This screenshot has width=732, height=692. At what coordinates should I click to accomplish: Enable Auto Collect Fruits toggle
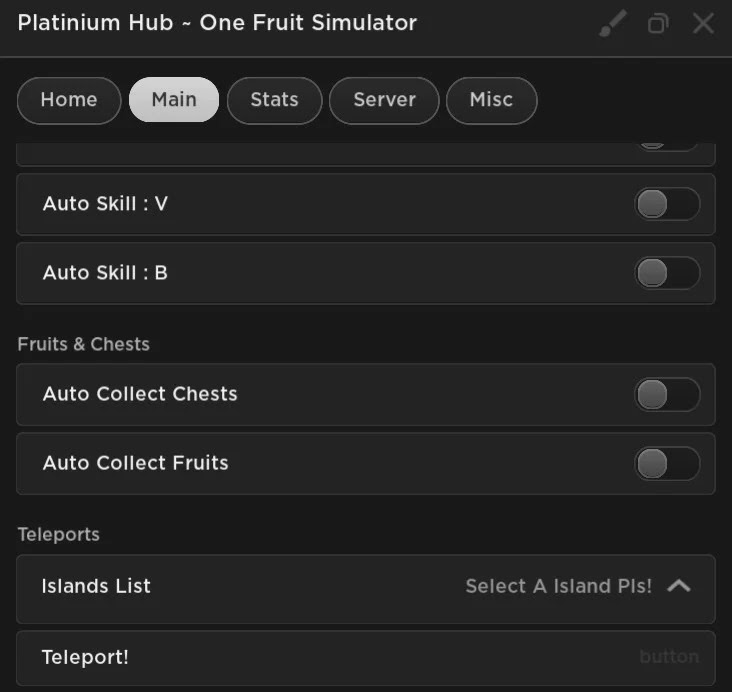coord(667,464)
